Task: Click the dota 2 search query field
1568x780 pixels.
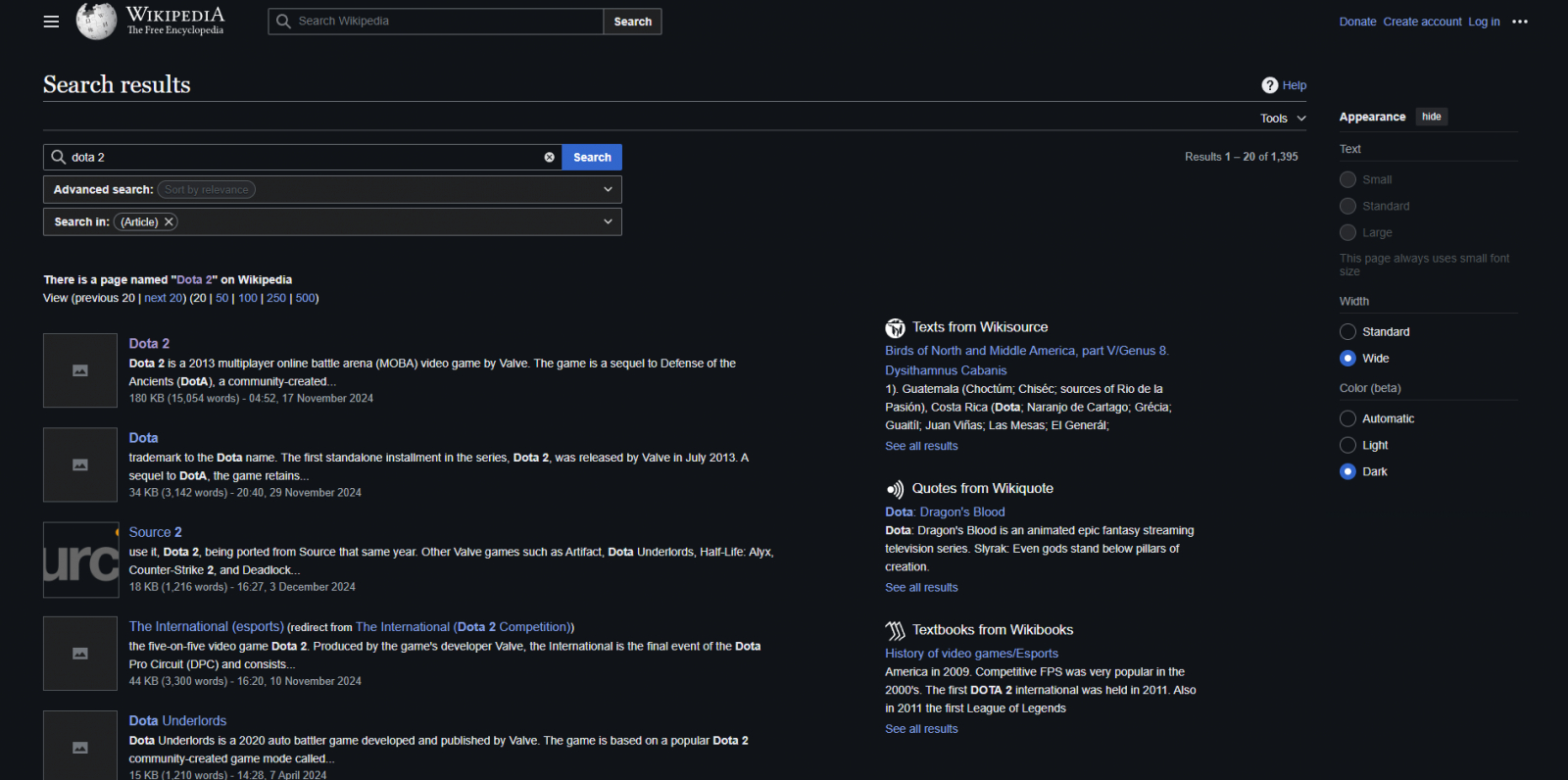Action: [x=304, y=157]
